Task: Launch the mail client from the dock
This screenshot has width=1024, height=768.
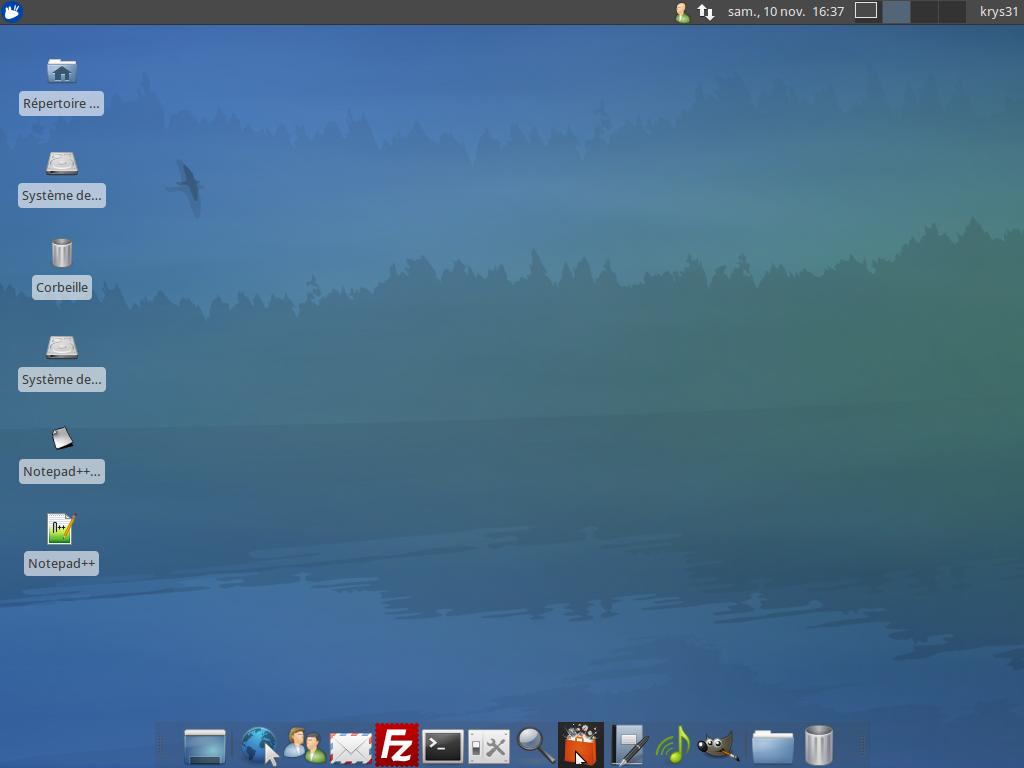Action: (351, 747)
